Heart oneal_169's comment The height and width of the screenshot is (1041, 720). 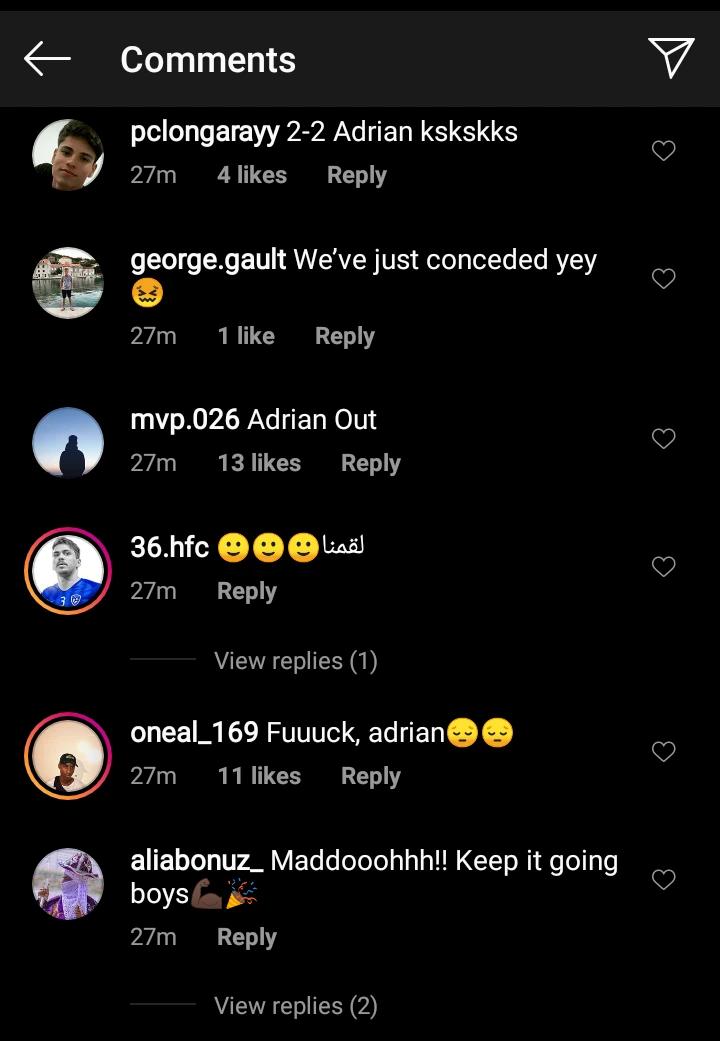[664, 752]
